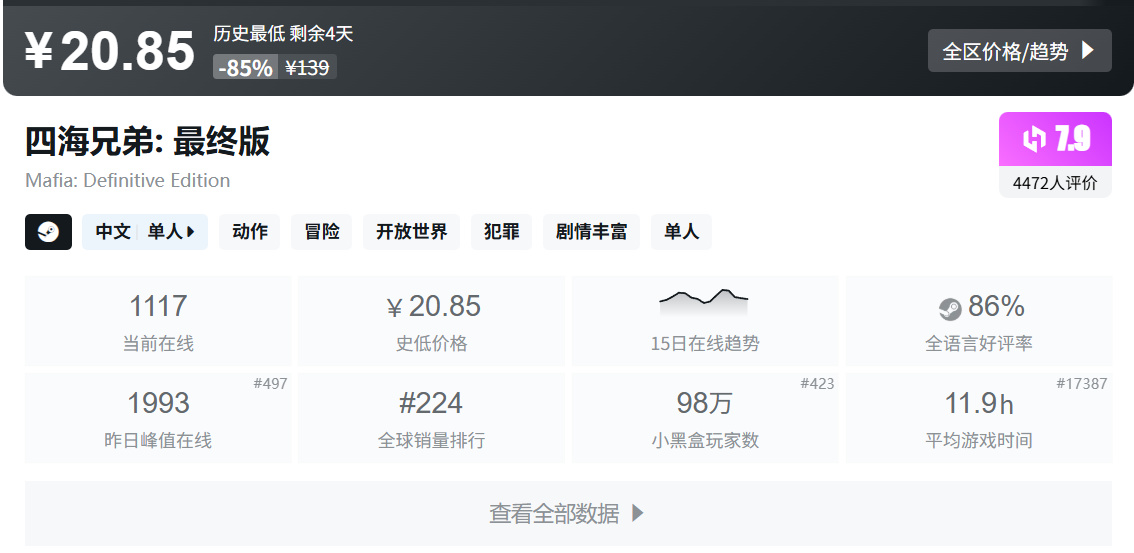Open the 15-day online trend chart
1134x553 pixels.
[705, 320]
